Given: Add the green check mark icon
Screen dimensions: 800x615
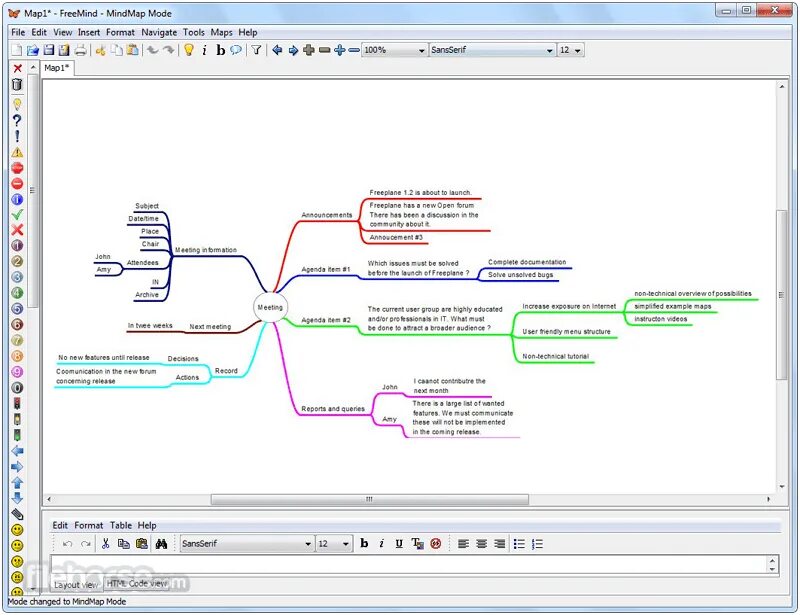Looking at the screenshot, I should [x=17, y=215].
